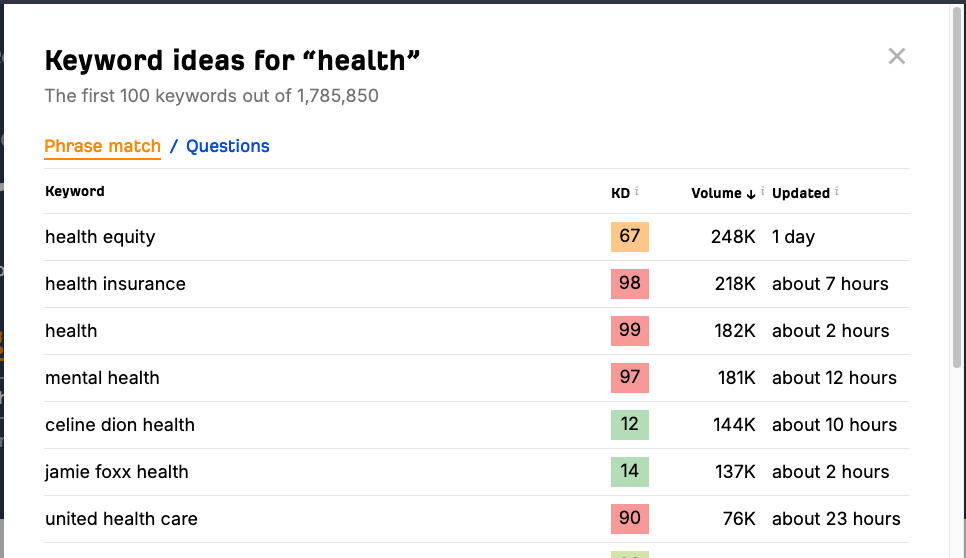This screenshot has height=558, width=966.
Task: Switch to Questions tab
Action: coord(228,146)
